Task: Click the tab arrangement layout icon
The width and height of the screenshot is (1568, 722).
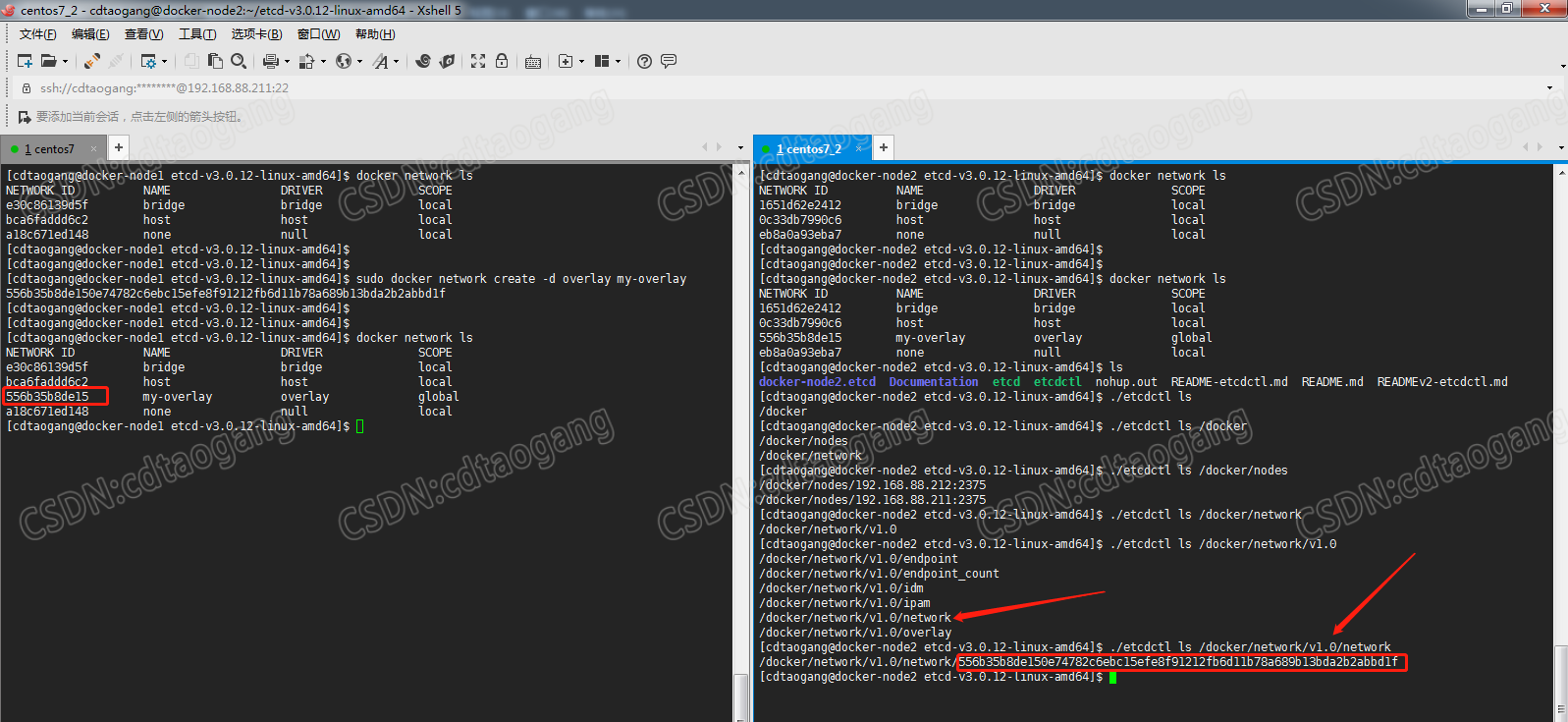Action: pos(602,61)
